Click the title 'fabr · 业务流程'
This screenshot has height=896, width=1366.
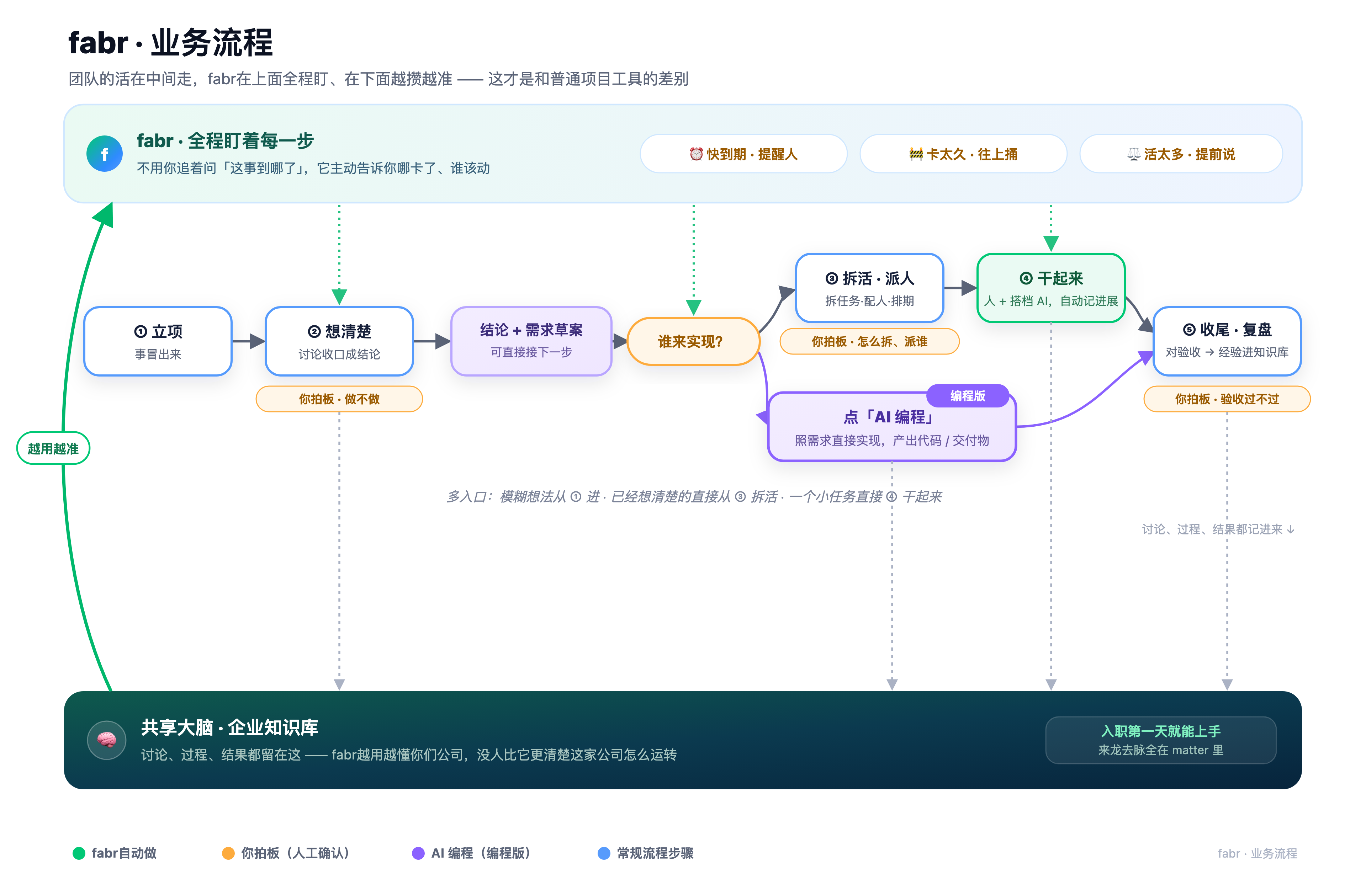pyautogui.click(x=170, y=42)
